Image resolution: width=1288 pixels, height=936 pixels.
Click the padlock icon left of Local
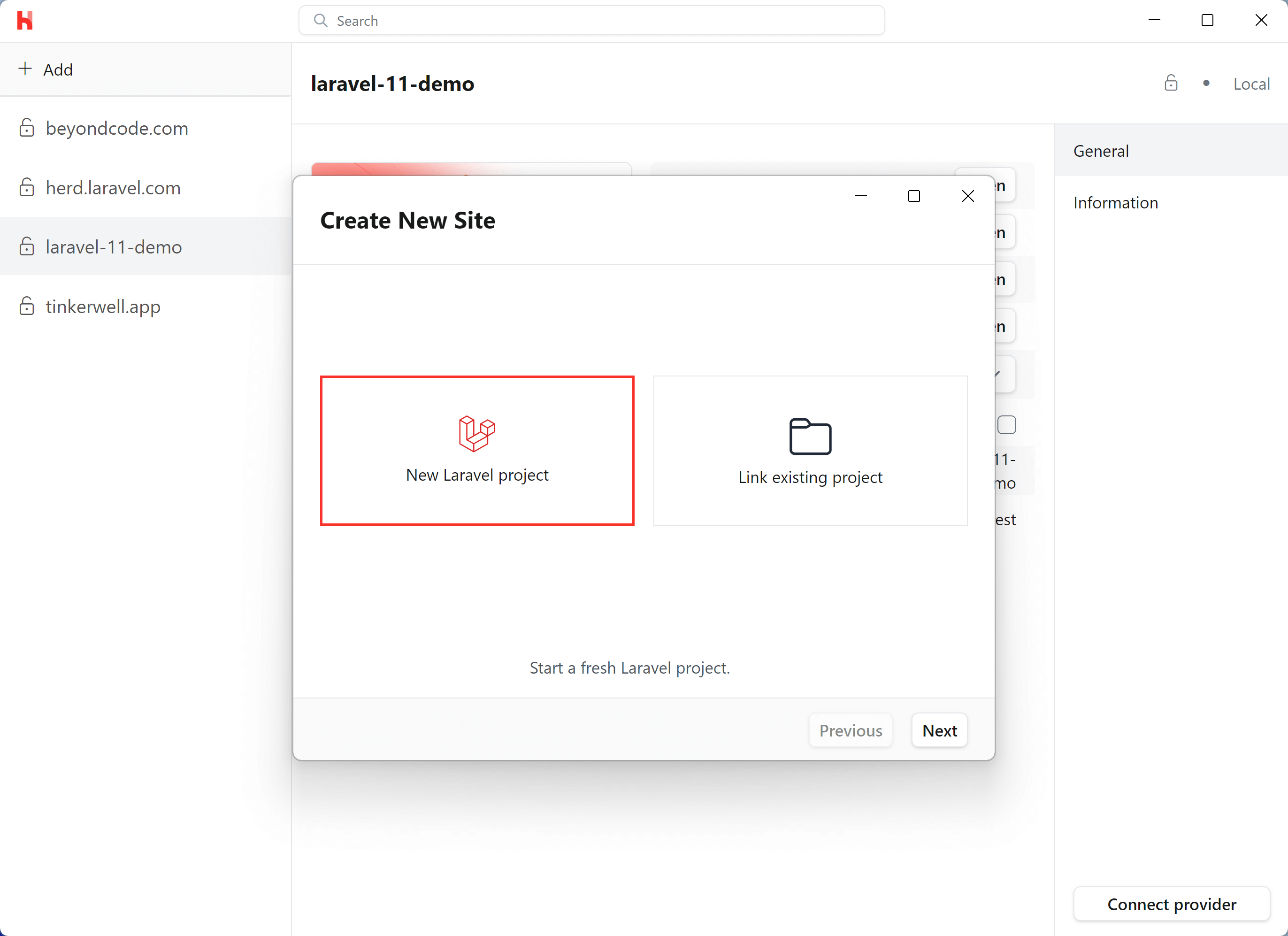pyautogui.click(x=1171, y=83)
